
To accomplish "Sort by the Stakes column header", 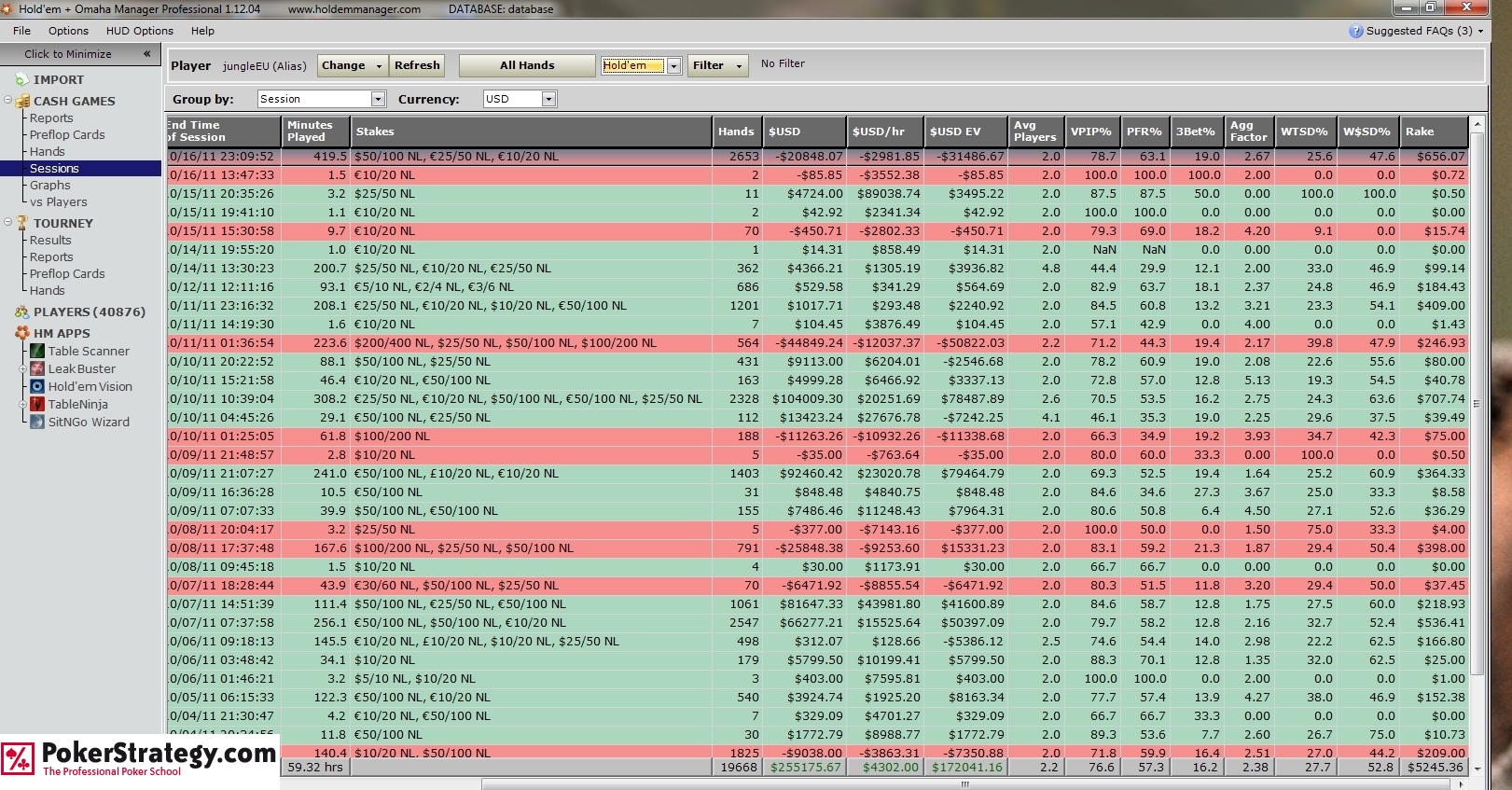I will [x=530, y=132].
